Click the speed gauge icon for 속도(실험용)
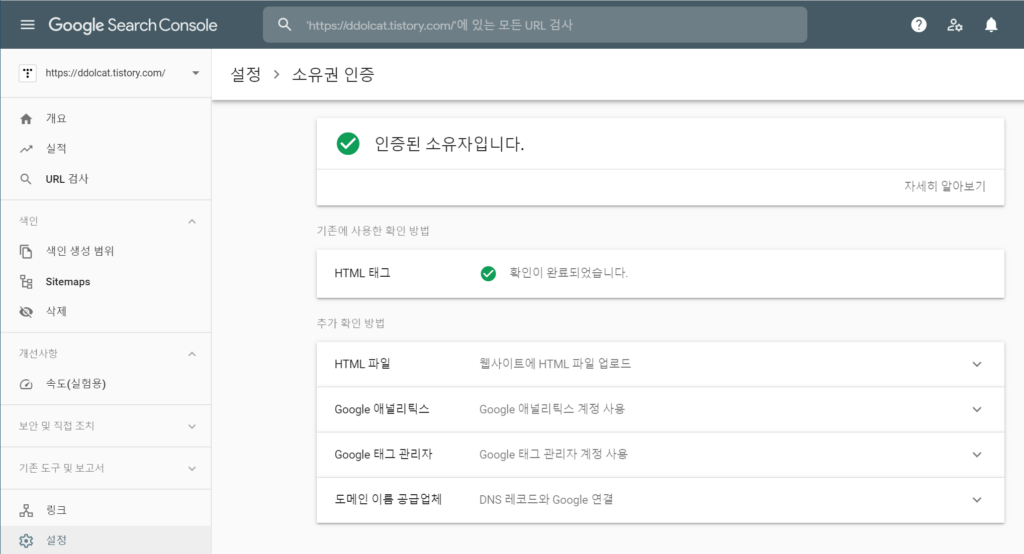 click(x=27, y=384)
